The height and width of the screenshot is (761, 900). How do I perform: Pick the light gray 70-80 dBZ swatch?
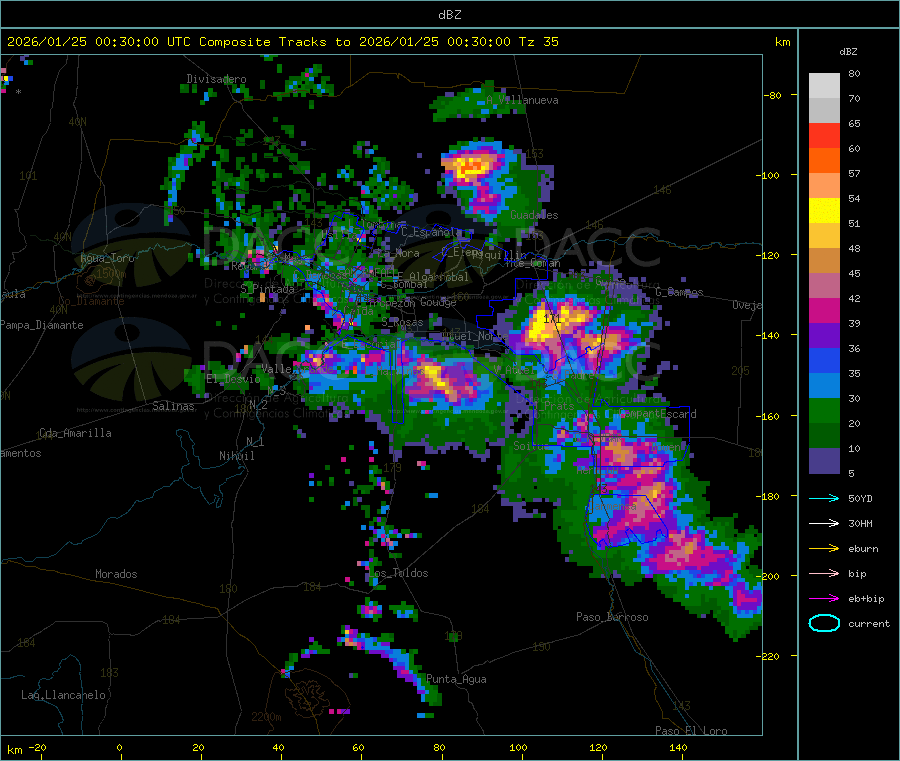point(824,86)
